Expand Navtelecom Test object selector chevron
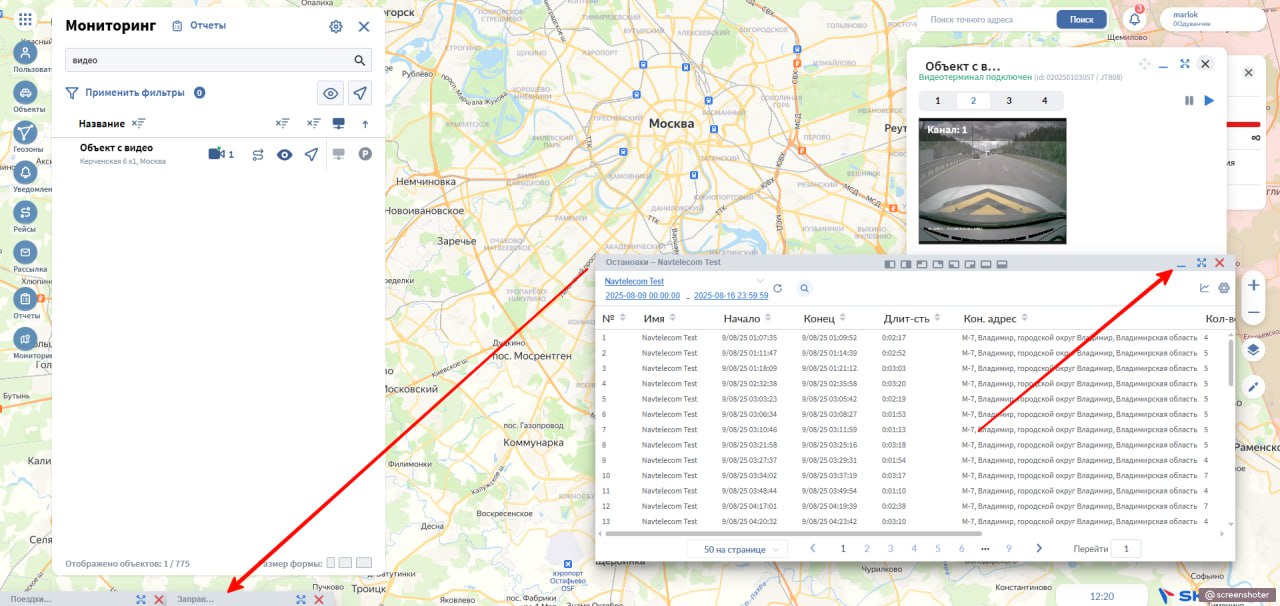The image size is (1280, 606). click(761, 282)
